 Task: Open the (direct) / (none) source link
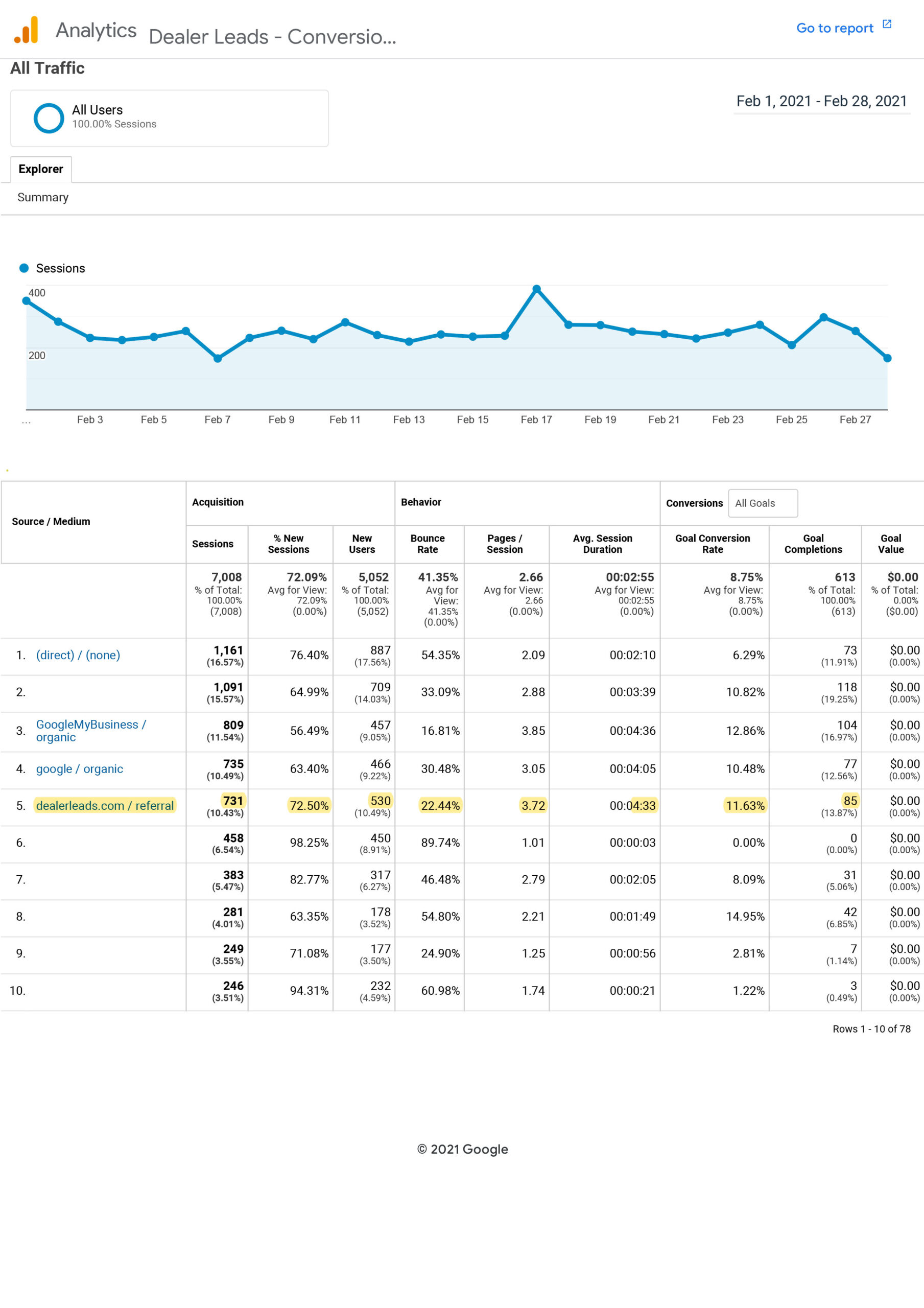pyautogui.click(x=78, y=655)
